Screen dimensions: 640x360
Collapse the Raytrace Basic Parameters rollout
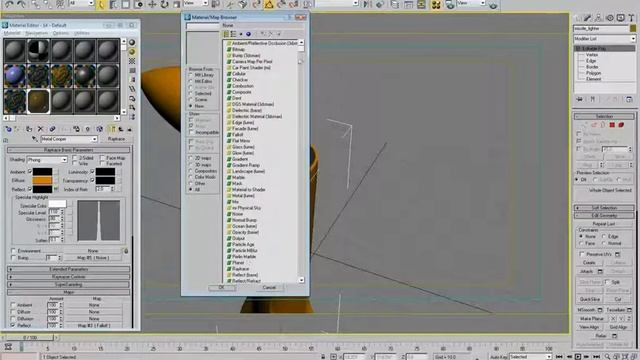pyautogui.click(x=69, y=150)
